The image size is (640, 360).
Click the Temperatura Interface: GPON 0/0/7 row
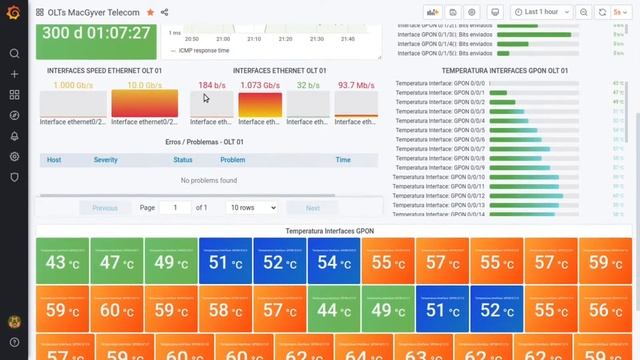509,149
